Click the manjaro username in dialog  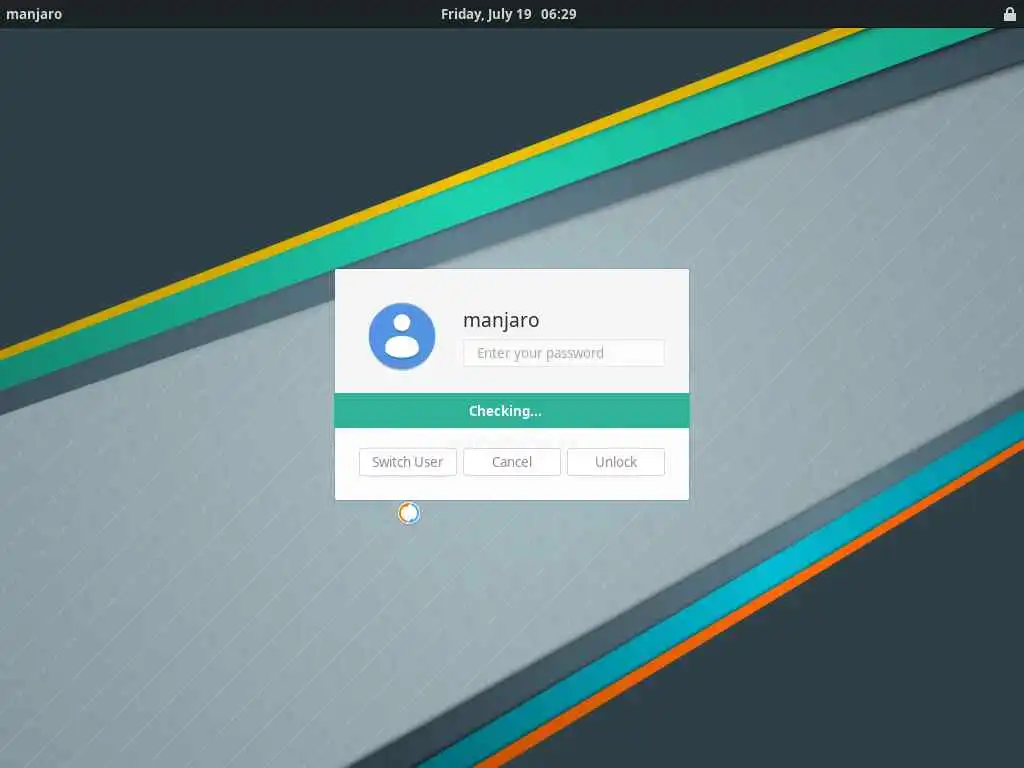click(501, 320)
